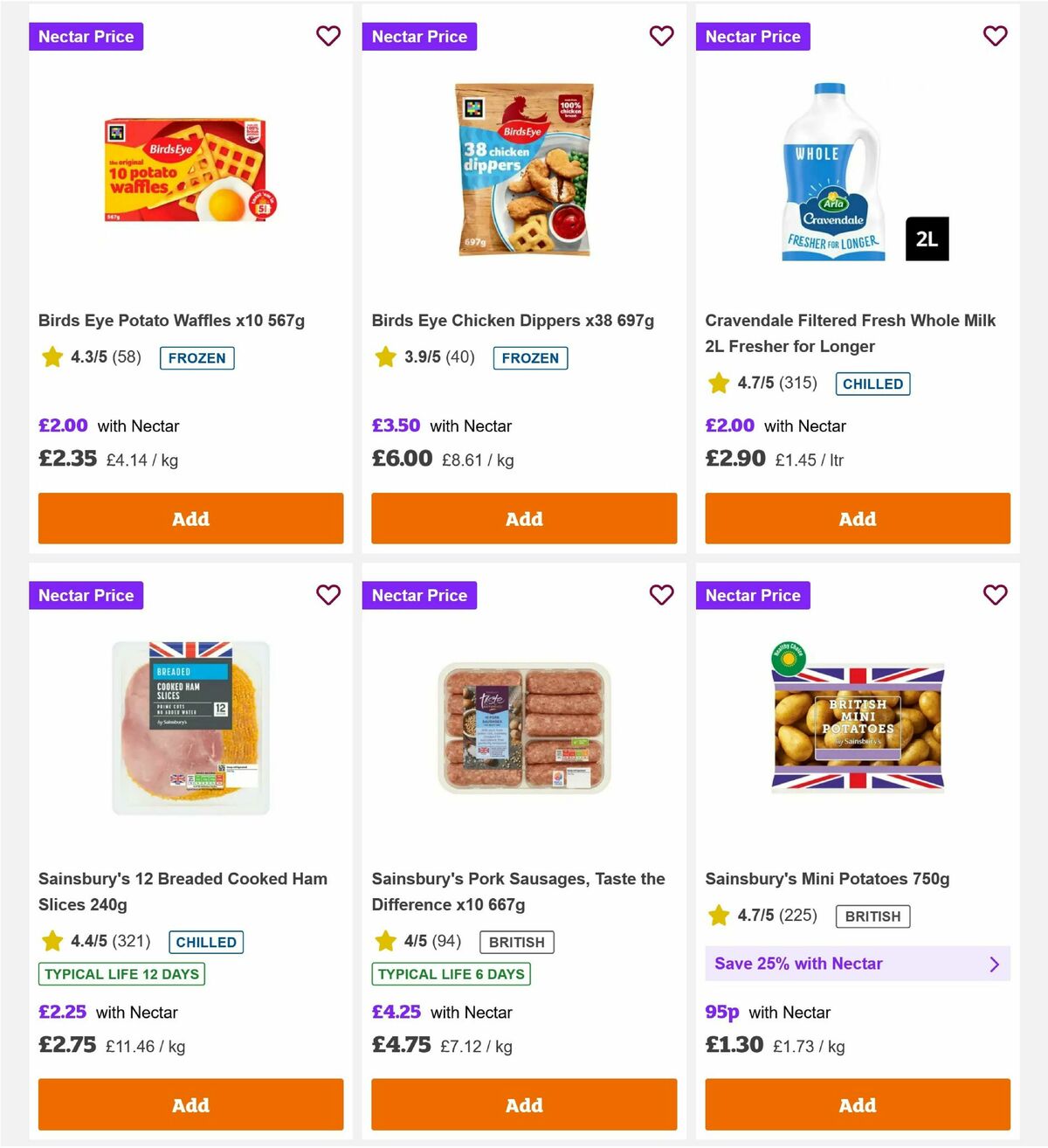Image resolution: width=1048 pixels, height=1148 pixels.
Task: Favourite the Cravendale Whole Milk
Action: [996, 36]
